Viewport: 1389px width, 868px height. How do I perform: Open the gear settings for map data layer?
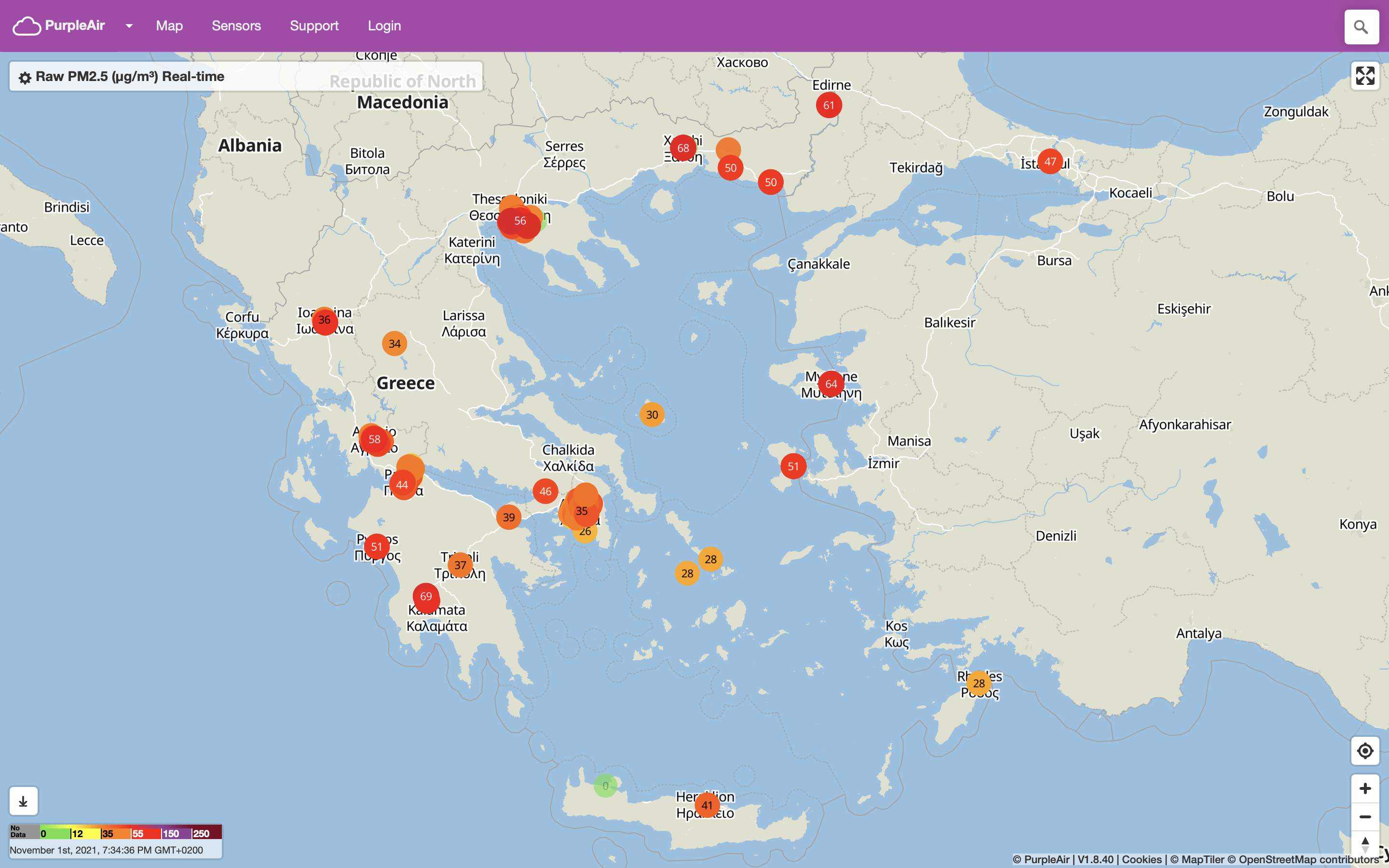[x=25, y=78]
